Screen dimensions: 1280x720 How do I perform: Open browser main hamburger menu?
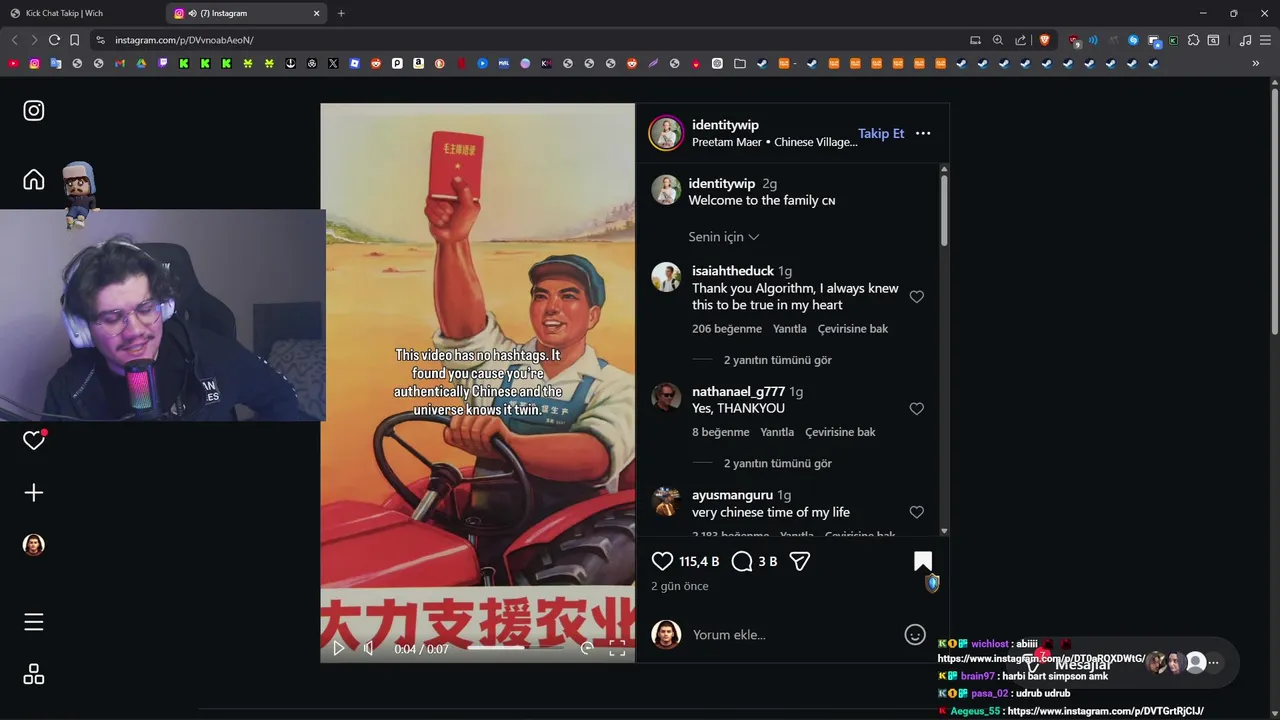(1266, 40)
